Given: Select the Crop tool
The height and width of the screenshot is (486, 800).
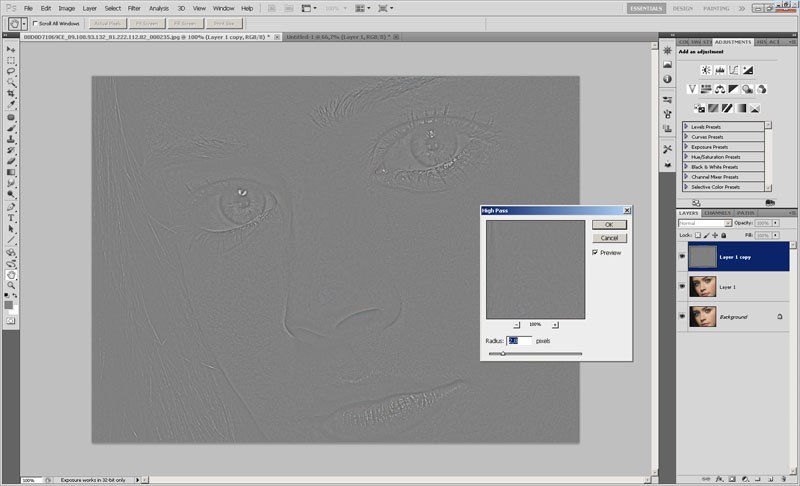Looking at the screenshot, I should coord(11,93).
